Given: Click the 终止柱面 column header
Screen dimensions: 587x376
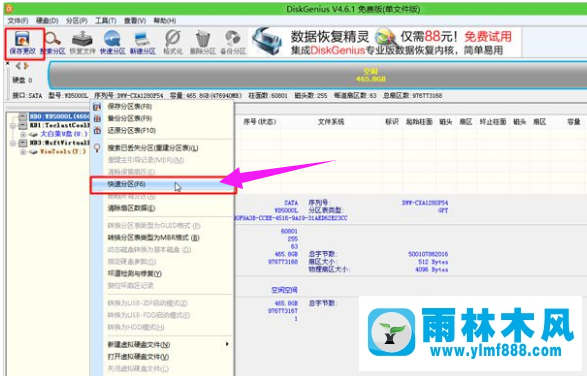Looking at the screenshot, I should 493,122.
